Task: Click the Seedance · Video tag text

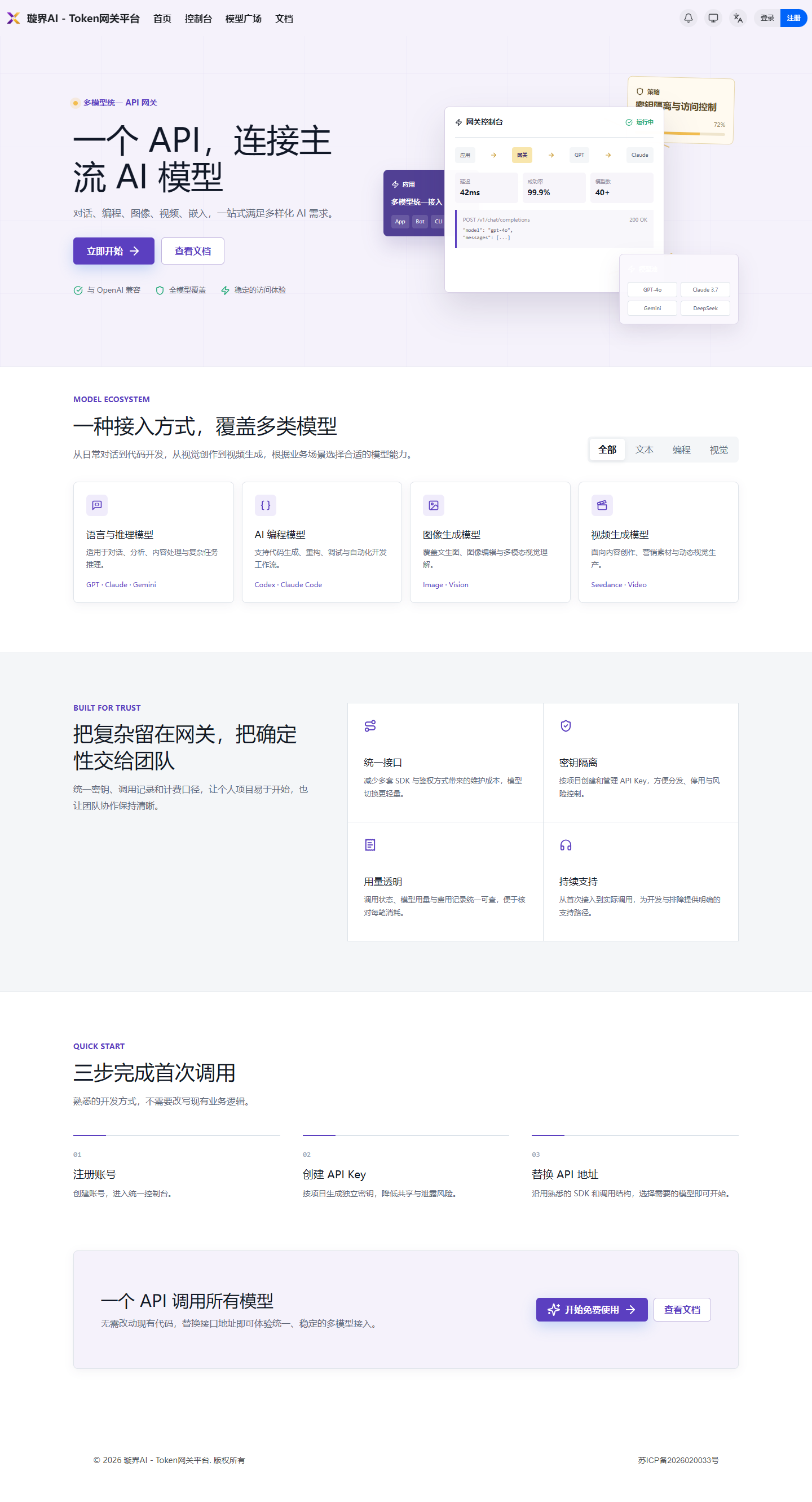Action: coord(619,585)
